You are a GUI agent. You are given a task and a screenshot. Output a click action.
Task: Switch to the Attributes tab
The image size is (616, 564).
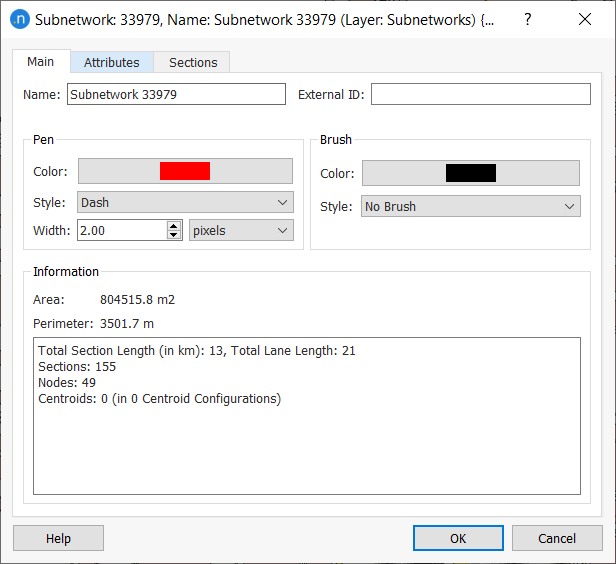[112, 62]
